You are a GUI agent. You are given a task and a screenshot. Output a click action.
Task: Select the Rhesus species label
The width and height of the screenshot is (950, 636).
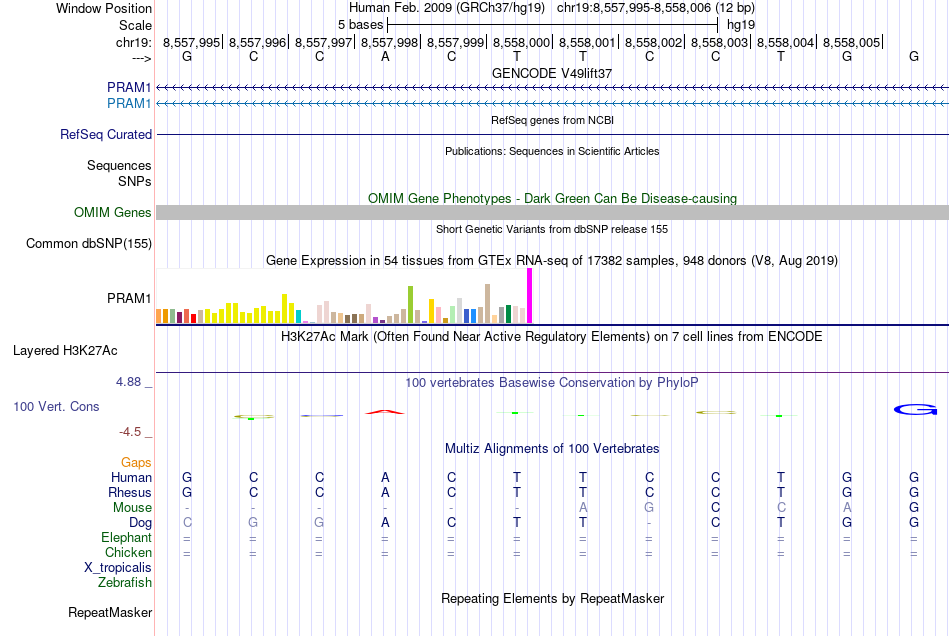coord(130,492)
